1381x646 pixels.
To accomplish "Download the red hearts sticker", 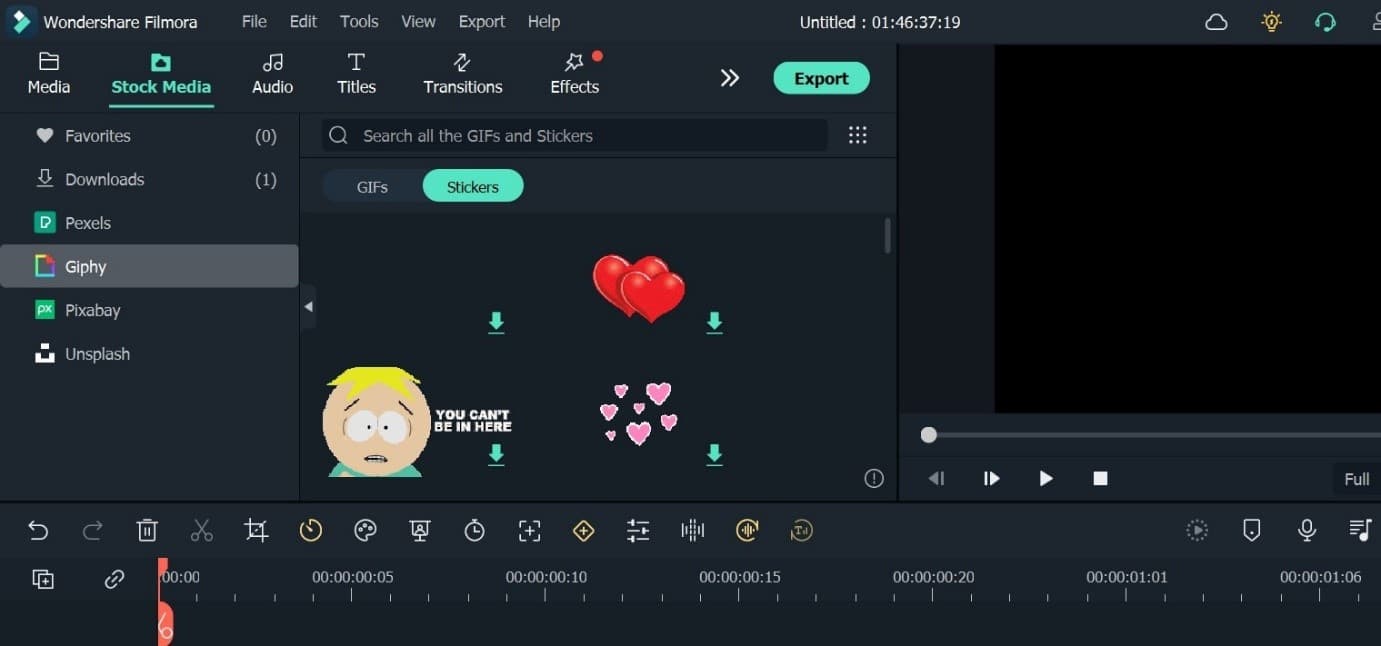I will tap(714, 322).
